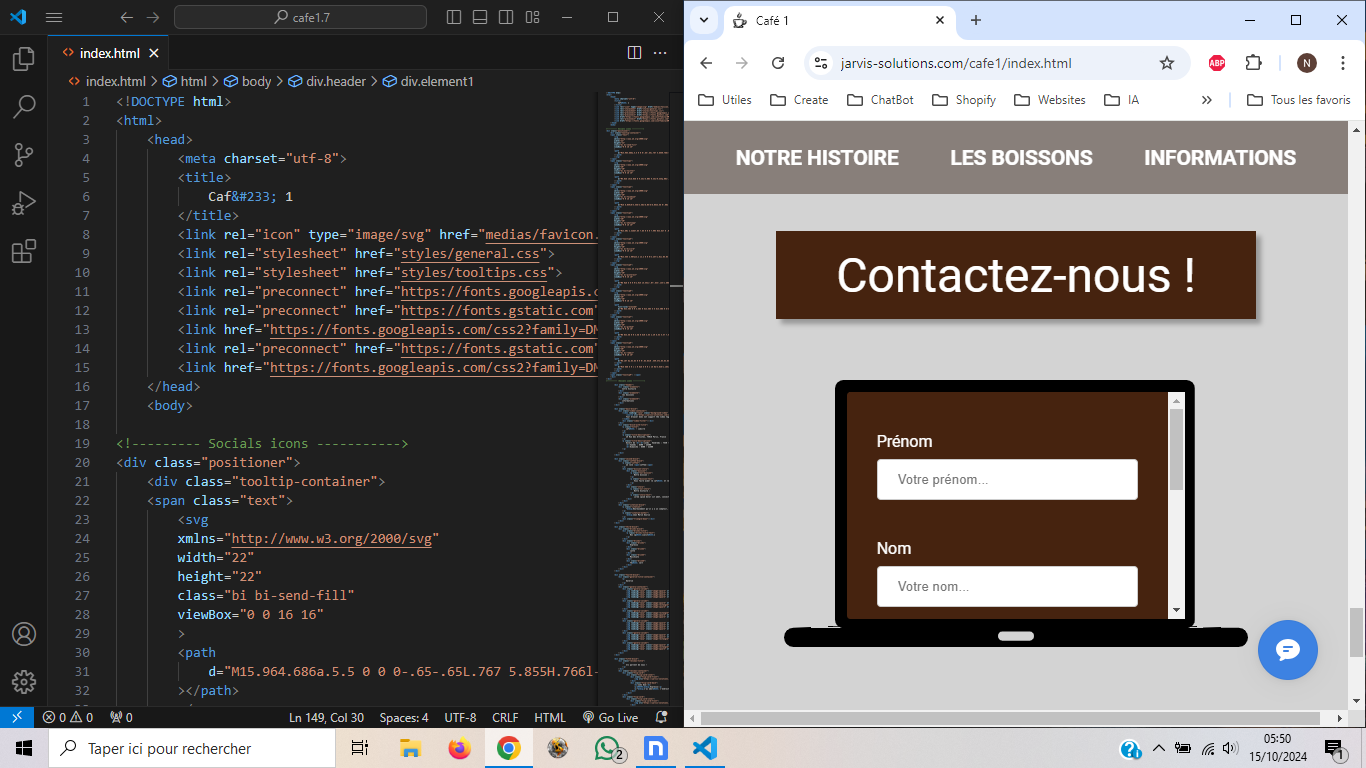Toggle the bottom panel layout button
Viewport: 1366px width, 768px height.
480,17
